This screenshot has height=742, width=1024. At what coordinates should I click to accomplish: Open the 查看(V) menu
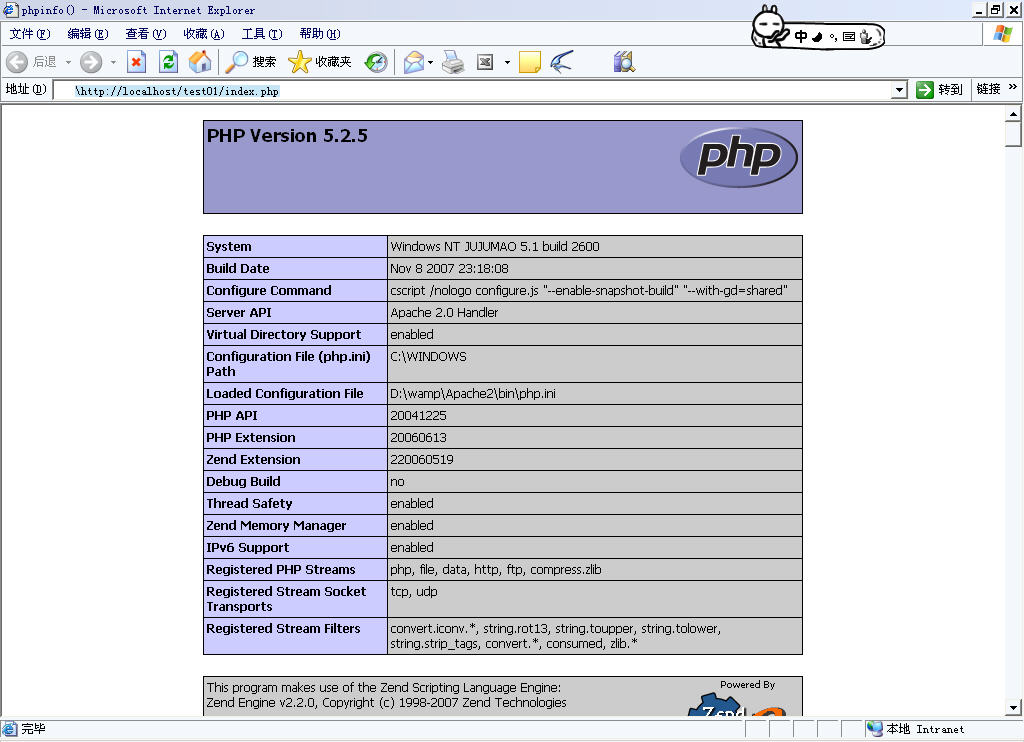pos(146,34)
